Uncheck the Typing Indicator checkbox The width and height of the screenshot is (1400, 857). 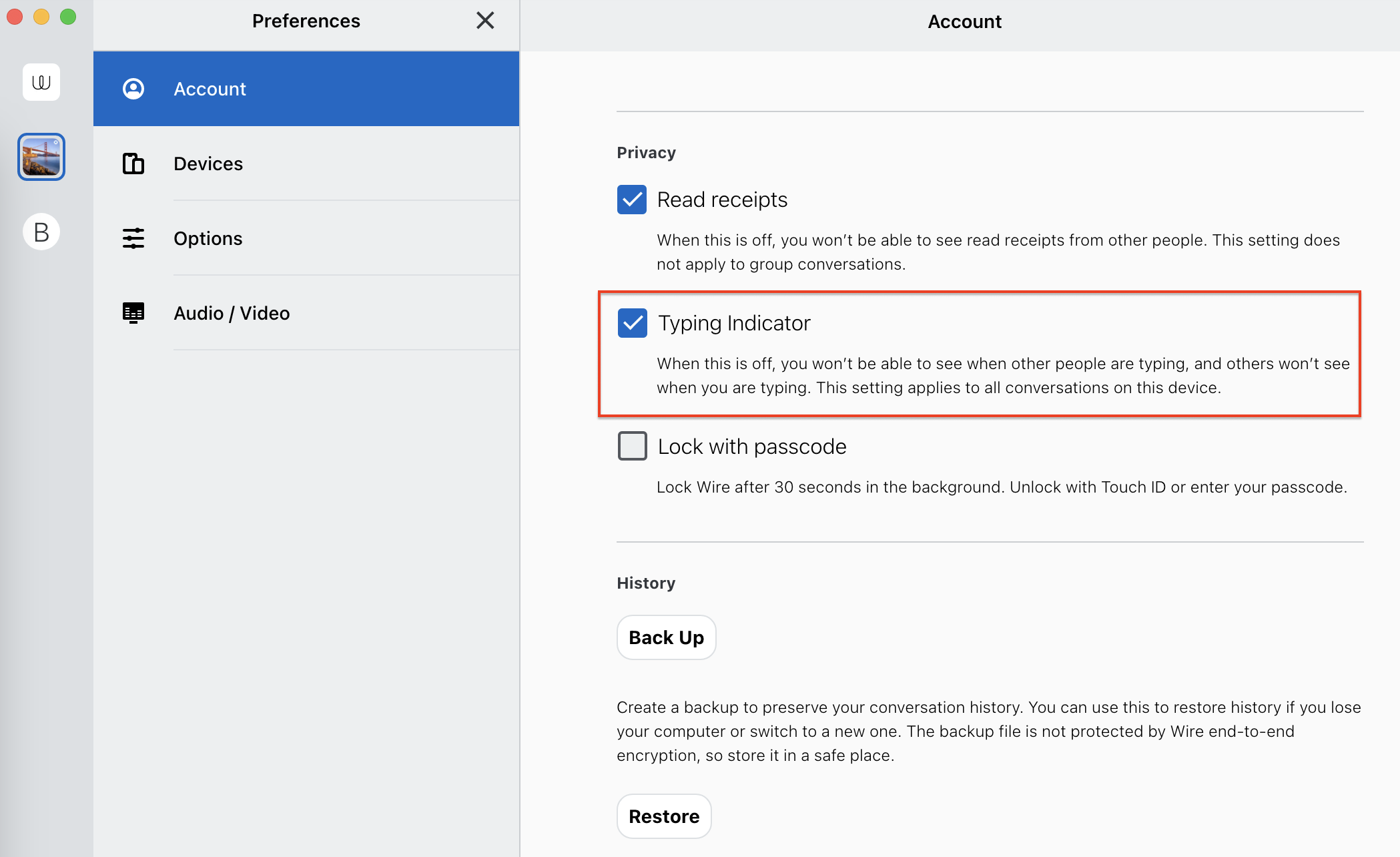[x=632, y=323]
